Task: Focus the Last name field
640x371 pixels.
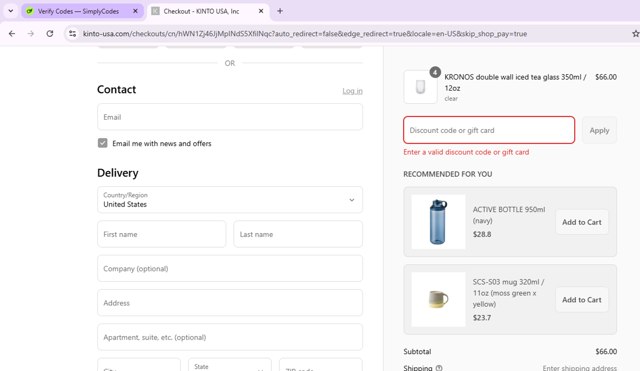Action: pyautogui.click(x=298, y=234)
